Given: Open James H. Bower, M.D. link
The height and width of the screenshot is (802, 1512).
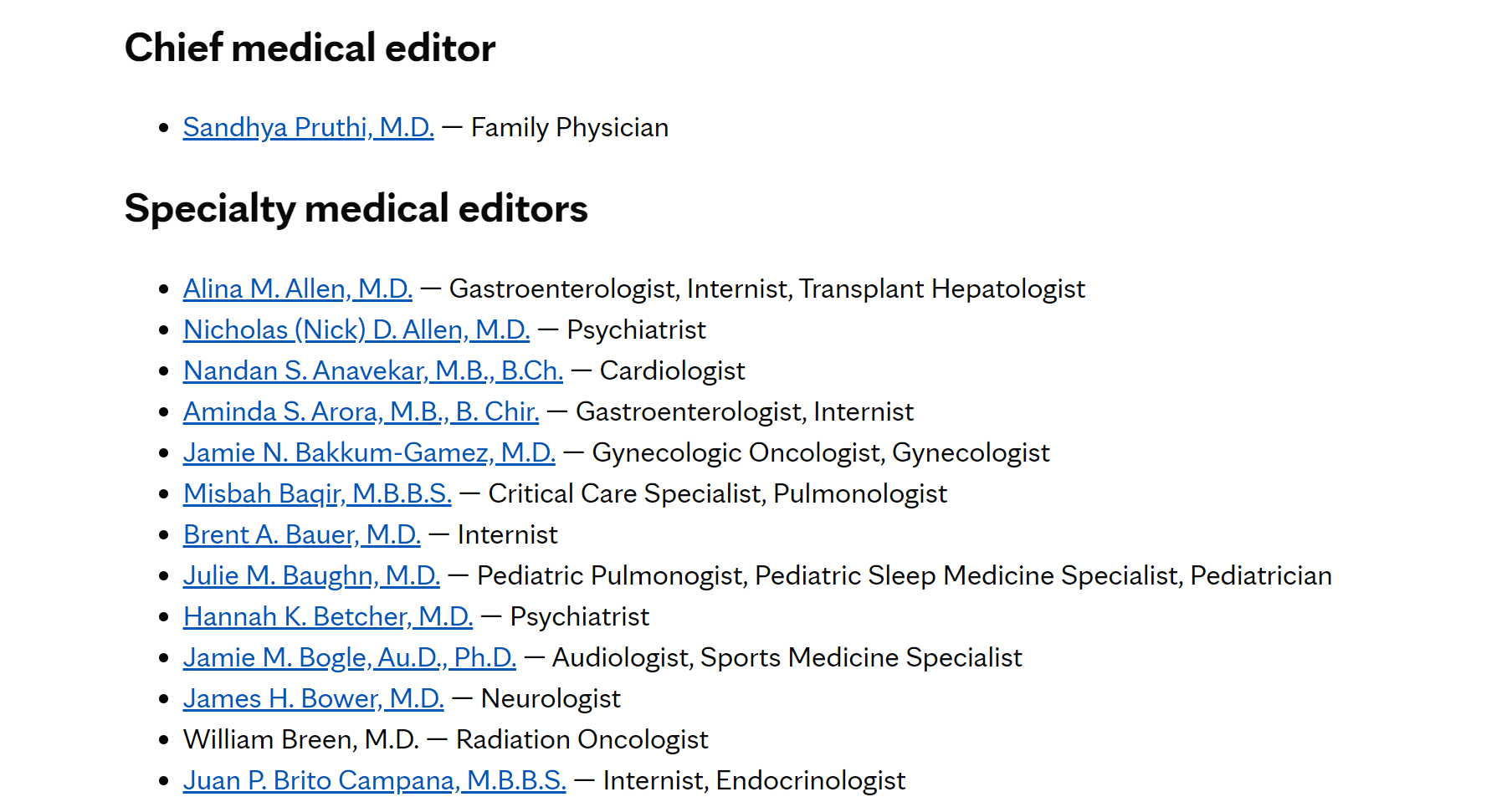Looking at the screenshot, I should point(313,699).
